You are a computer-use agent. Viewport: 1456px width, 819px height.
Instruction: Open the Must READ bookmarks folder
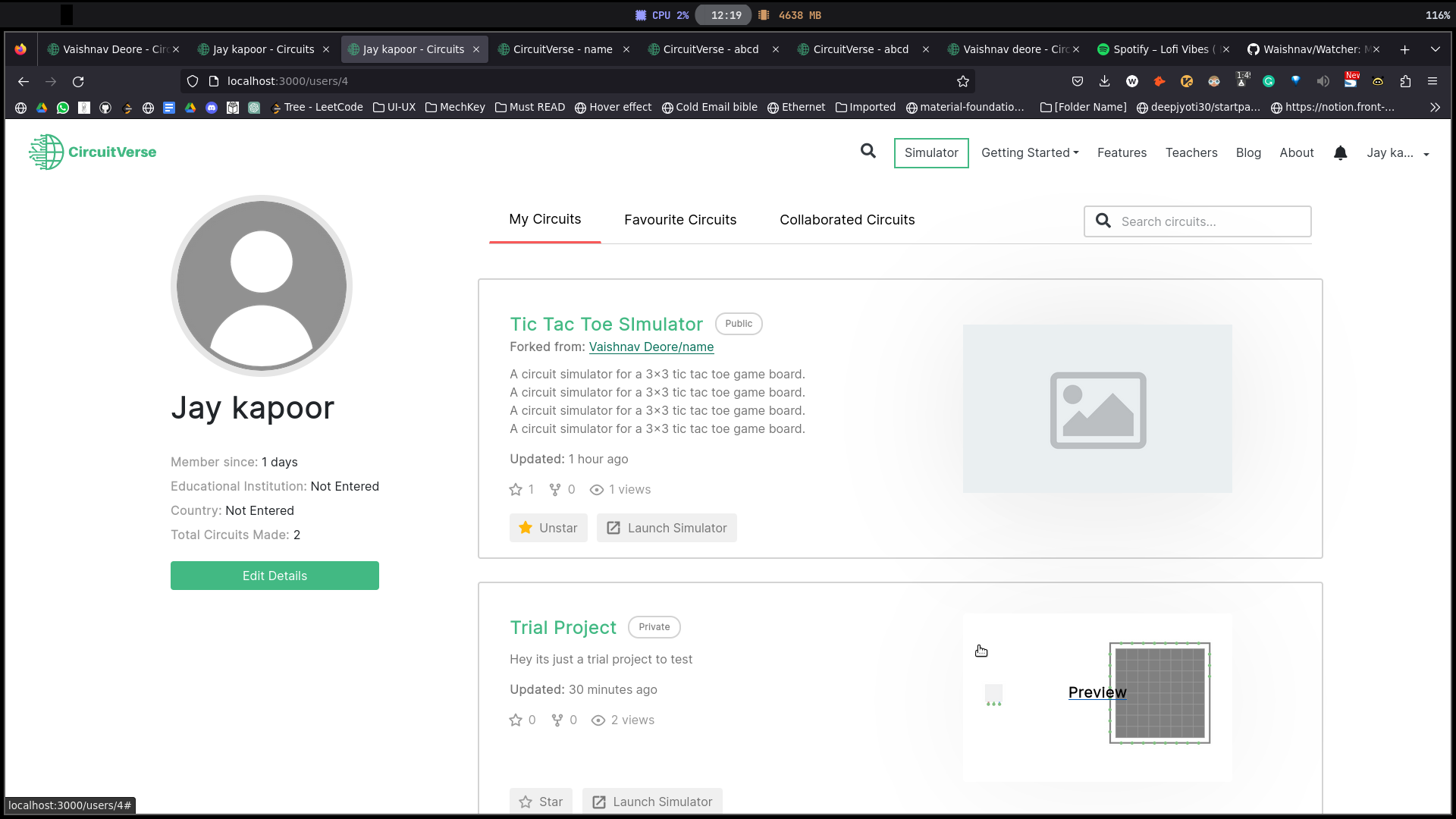coord(530,108)
